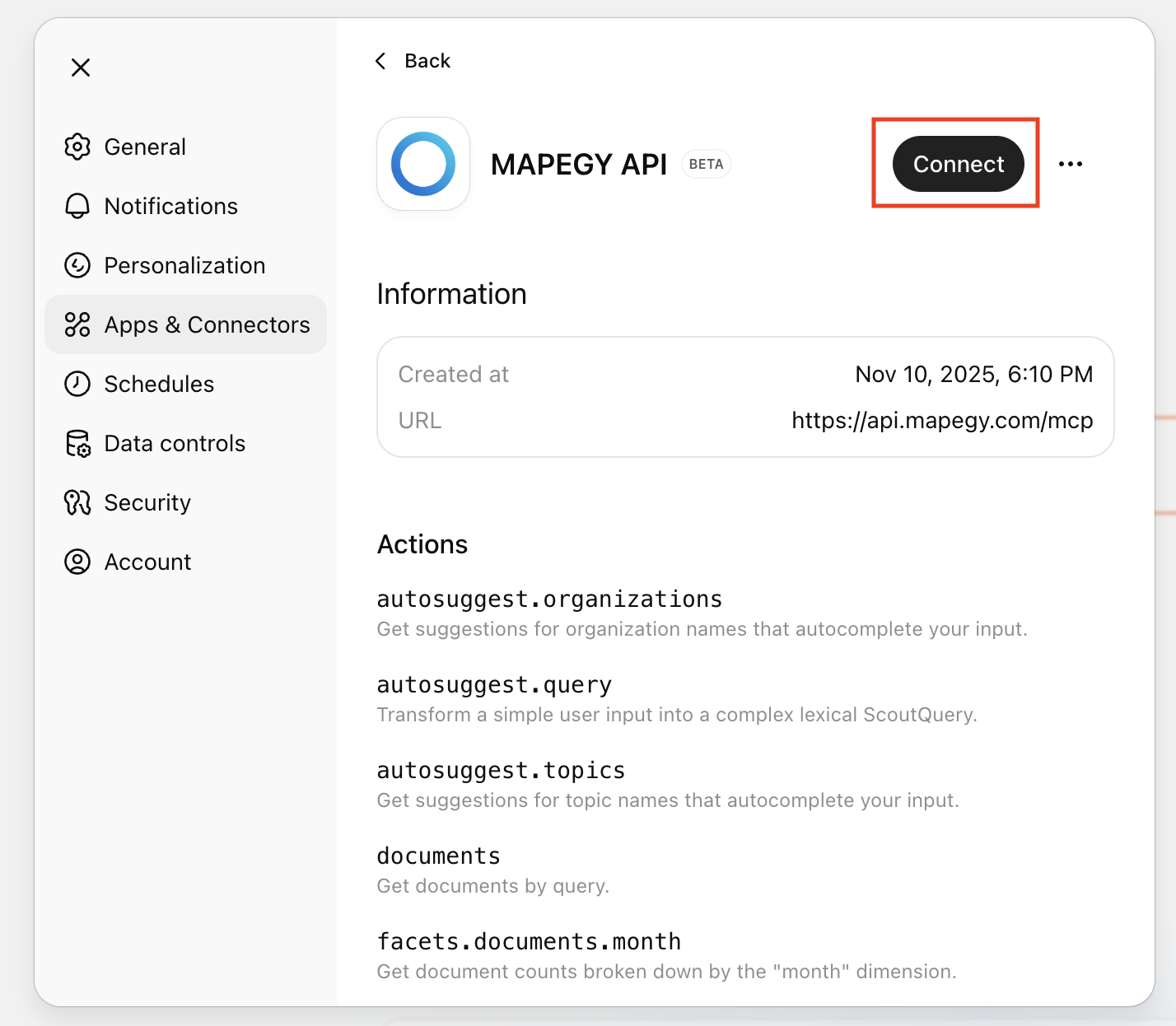Click the Security key icon

(77, 502)
